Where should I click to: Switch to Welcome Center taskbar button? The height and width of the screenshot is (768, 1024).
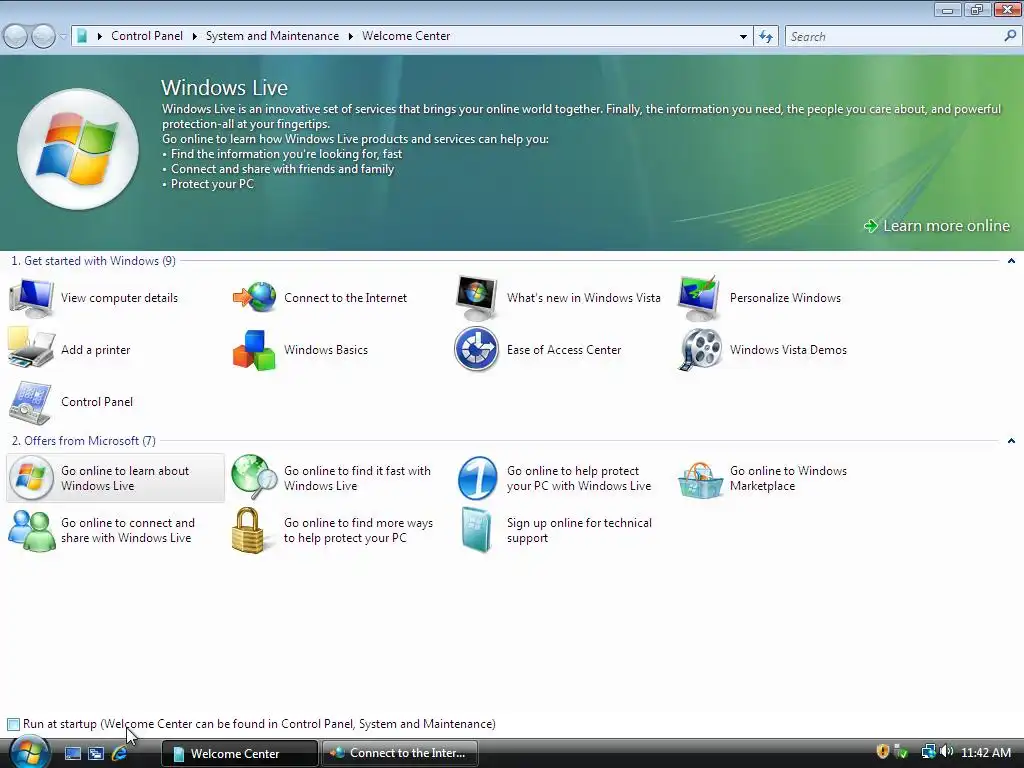(x=240, y=753)
